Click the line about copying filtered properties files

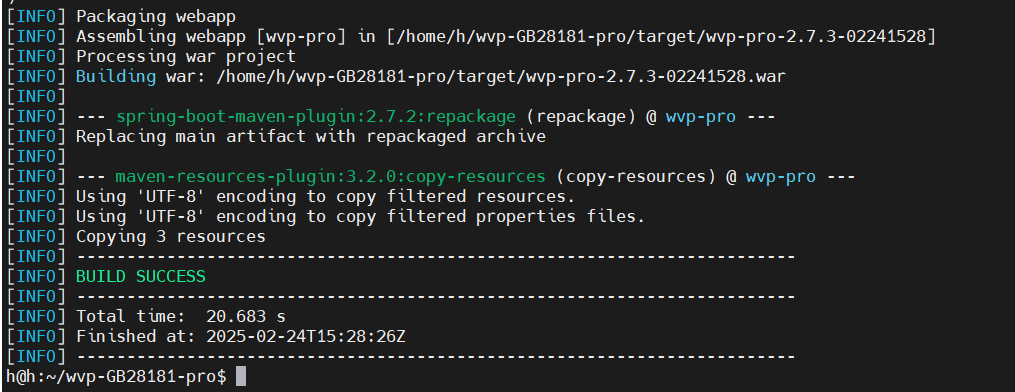tap(361, 217)
